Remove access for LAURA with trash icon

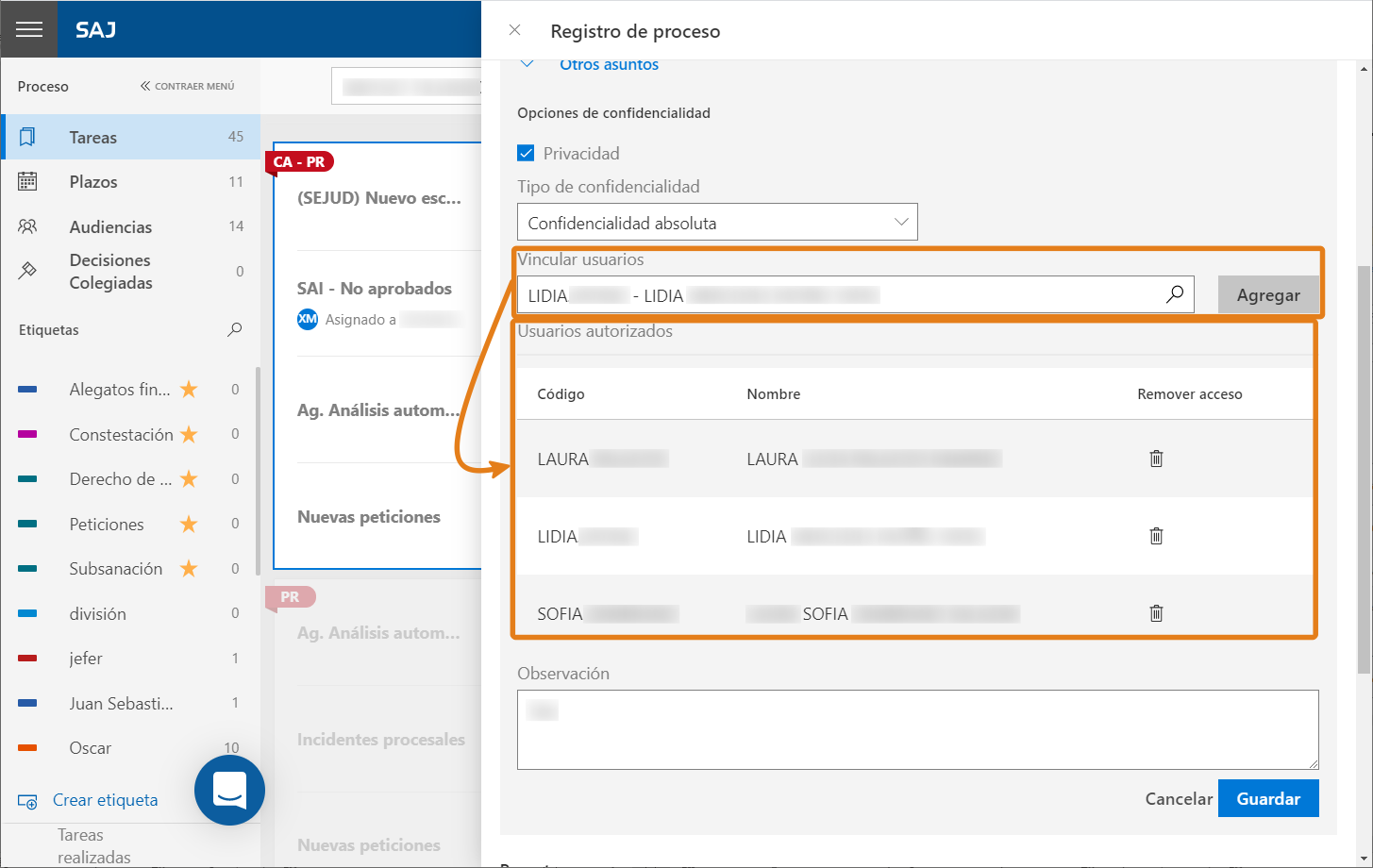pyautogui.click(x=1156, y=459)
